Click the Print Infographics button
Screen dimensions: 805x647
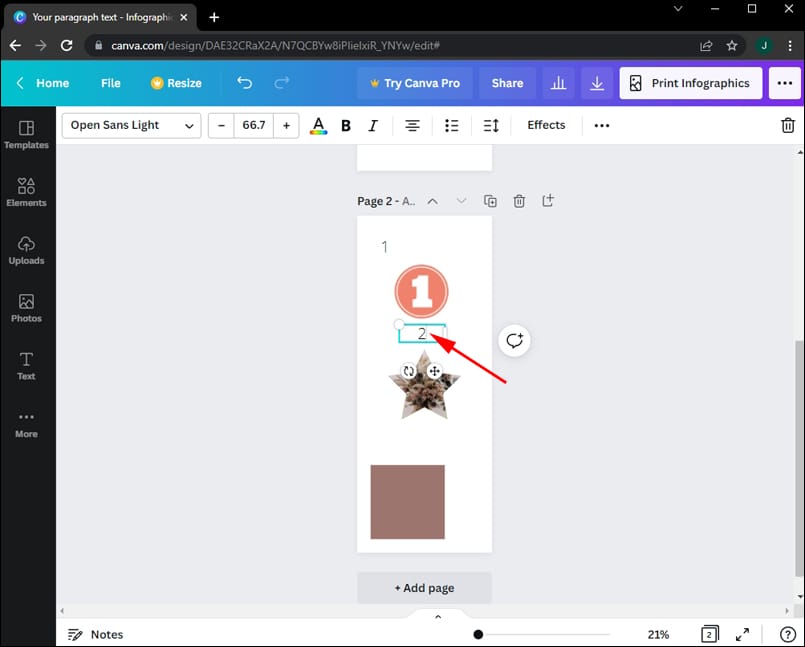[690, 83]
